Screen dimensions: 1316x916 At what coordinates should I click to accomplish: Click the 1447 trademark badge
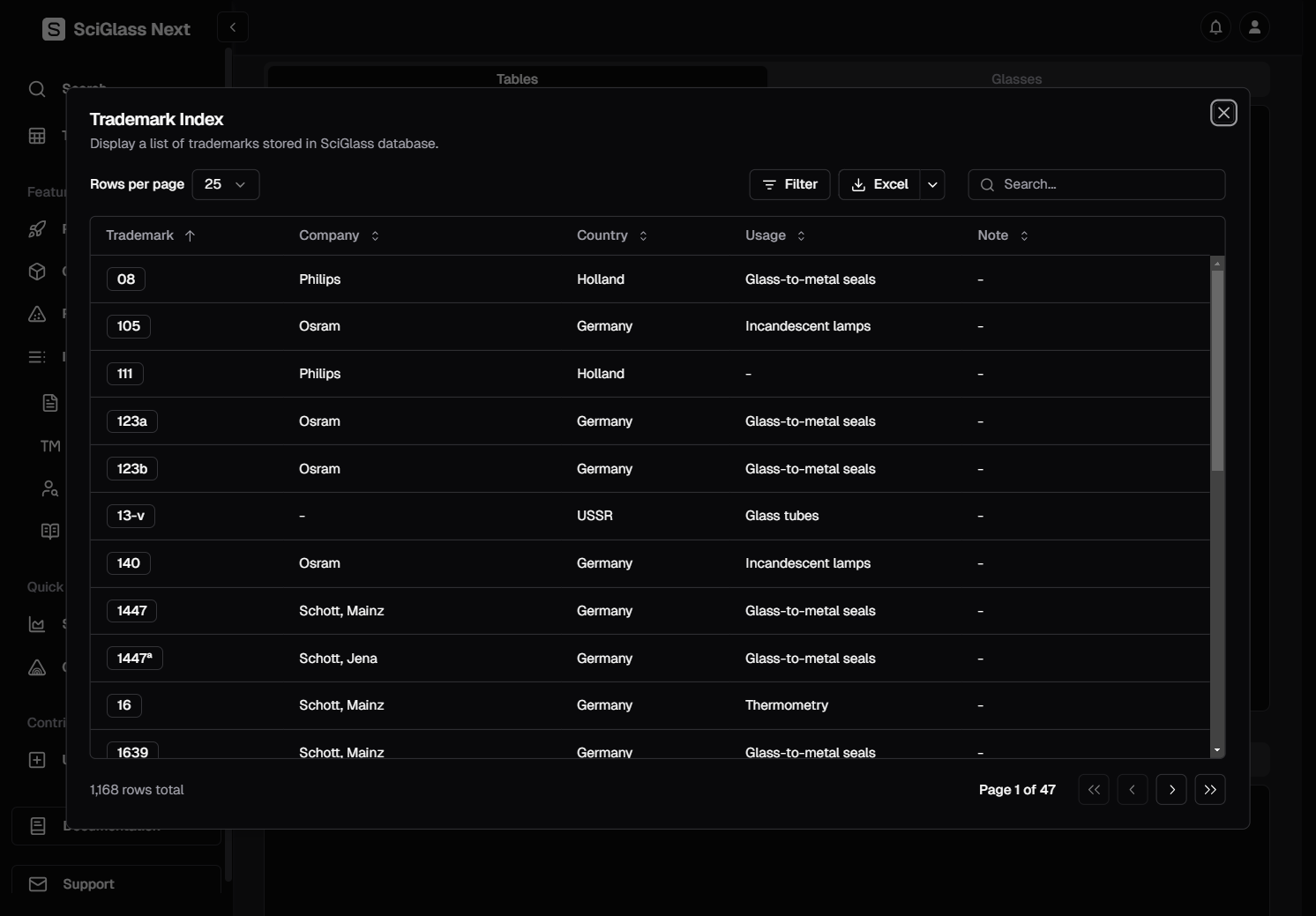[x=132, y=611]
